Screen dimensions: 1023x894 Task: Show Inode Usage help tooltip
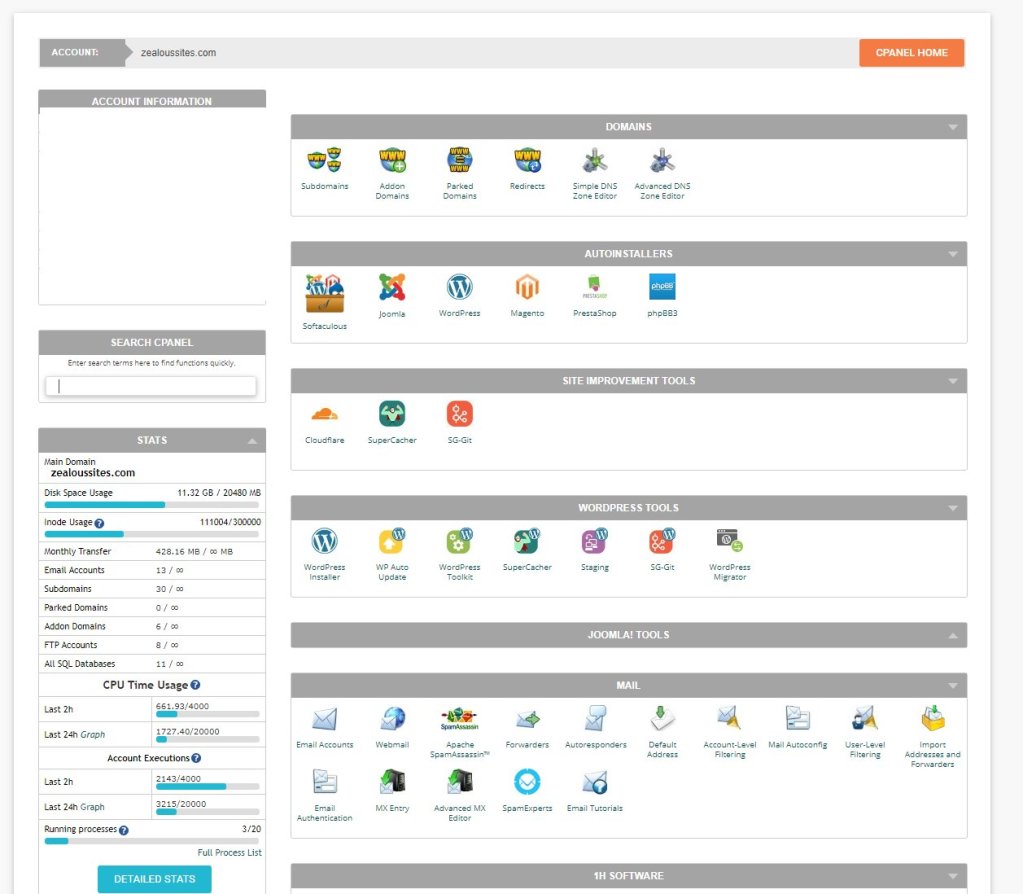(x=99, y=523)
